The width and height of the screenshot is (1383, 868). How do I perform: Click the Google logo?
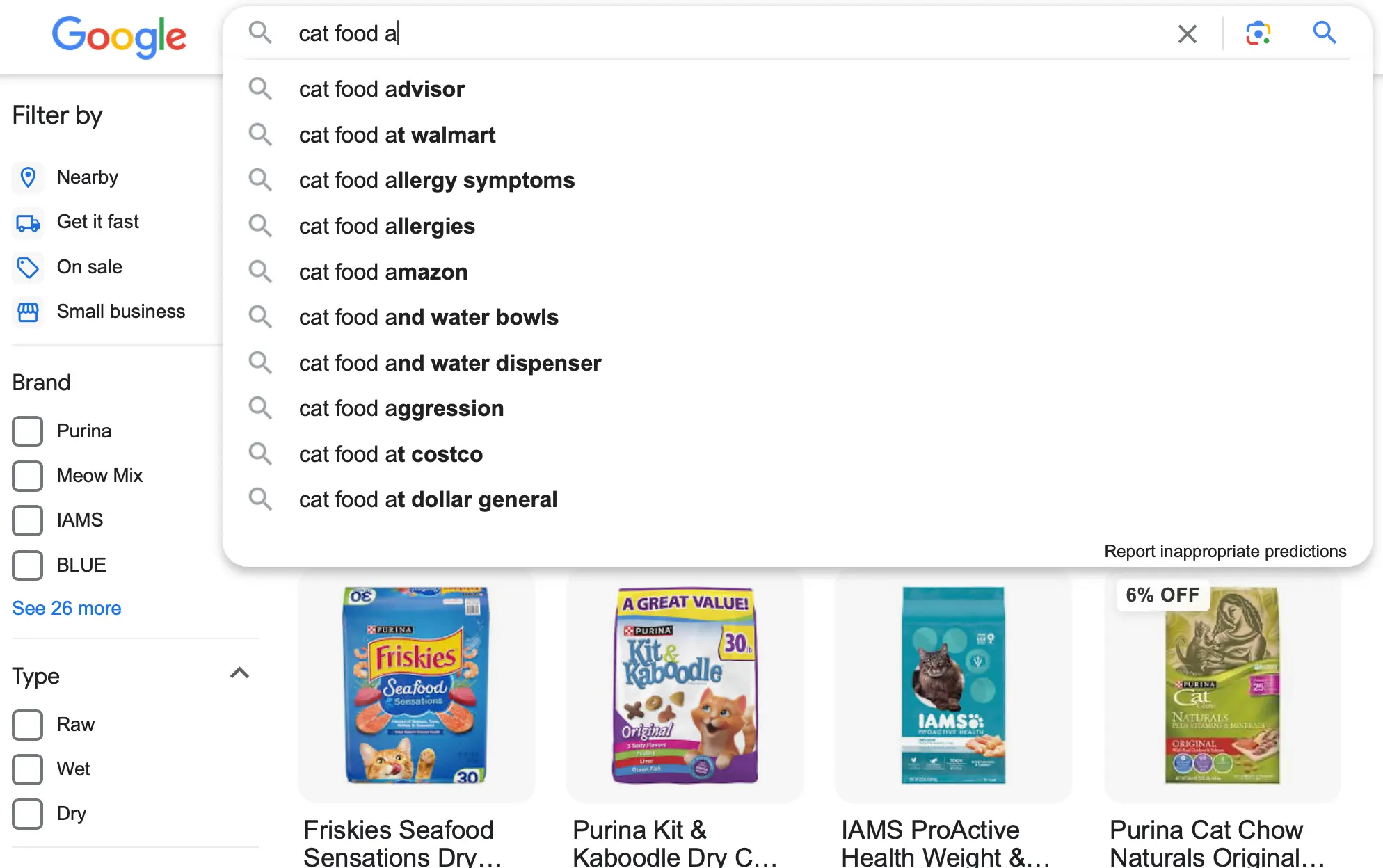pyautogui.click(x=119, y=36)
